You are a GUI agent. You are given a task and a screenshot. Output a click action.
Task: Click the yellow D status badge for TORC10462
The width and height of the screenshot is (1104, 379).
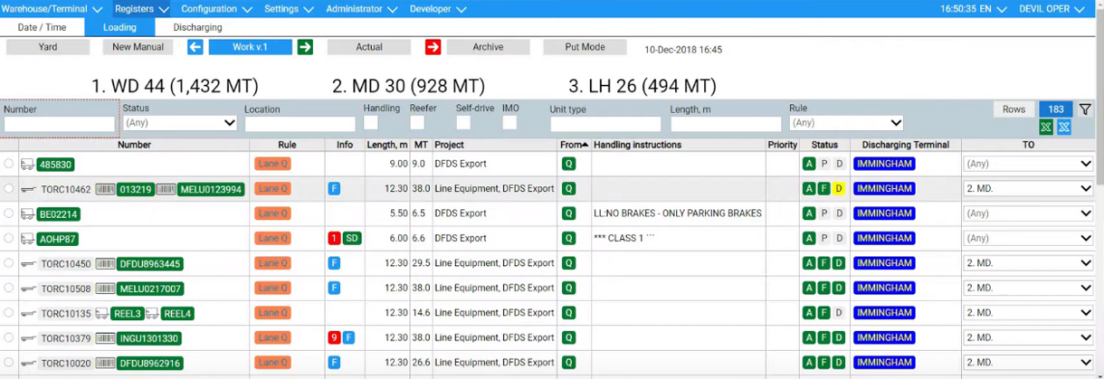point(839,189)
